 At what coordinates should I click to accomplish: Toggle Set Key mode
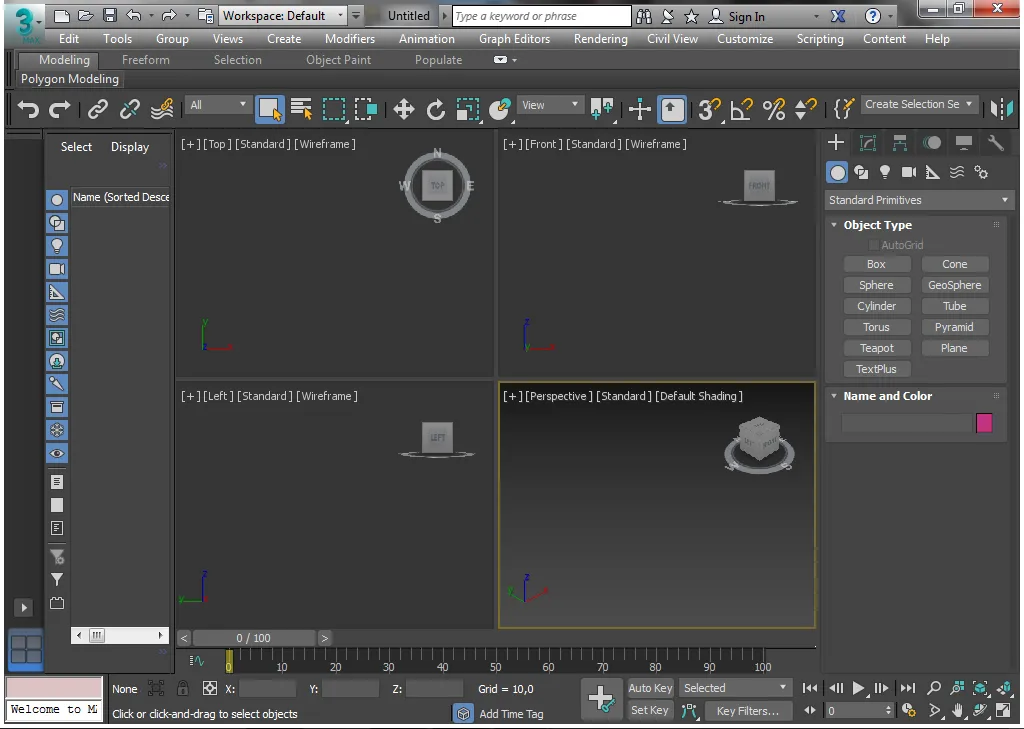click(x=650, y=710)
